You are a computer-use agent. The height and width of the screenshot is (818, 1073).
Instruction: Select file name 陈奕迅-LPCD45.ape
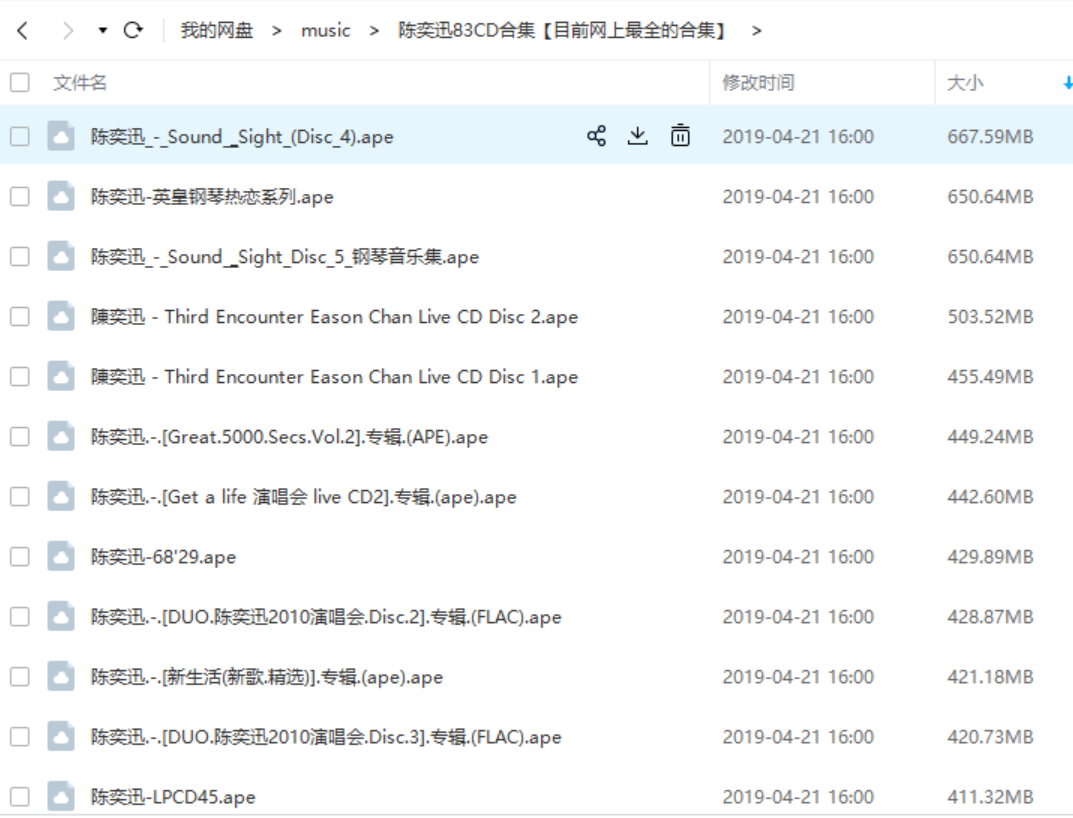pos(173,797)
